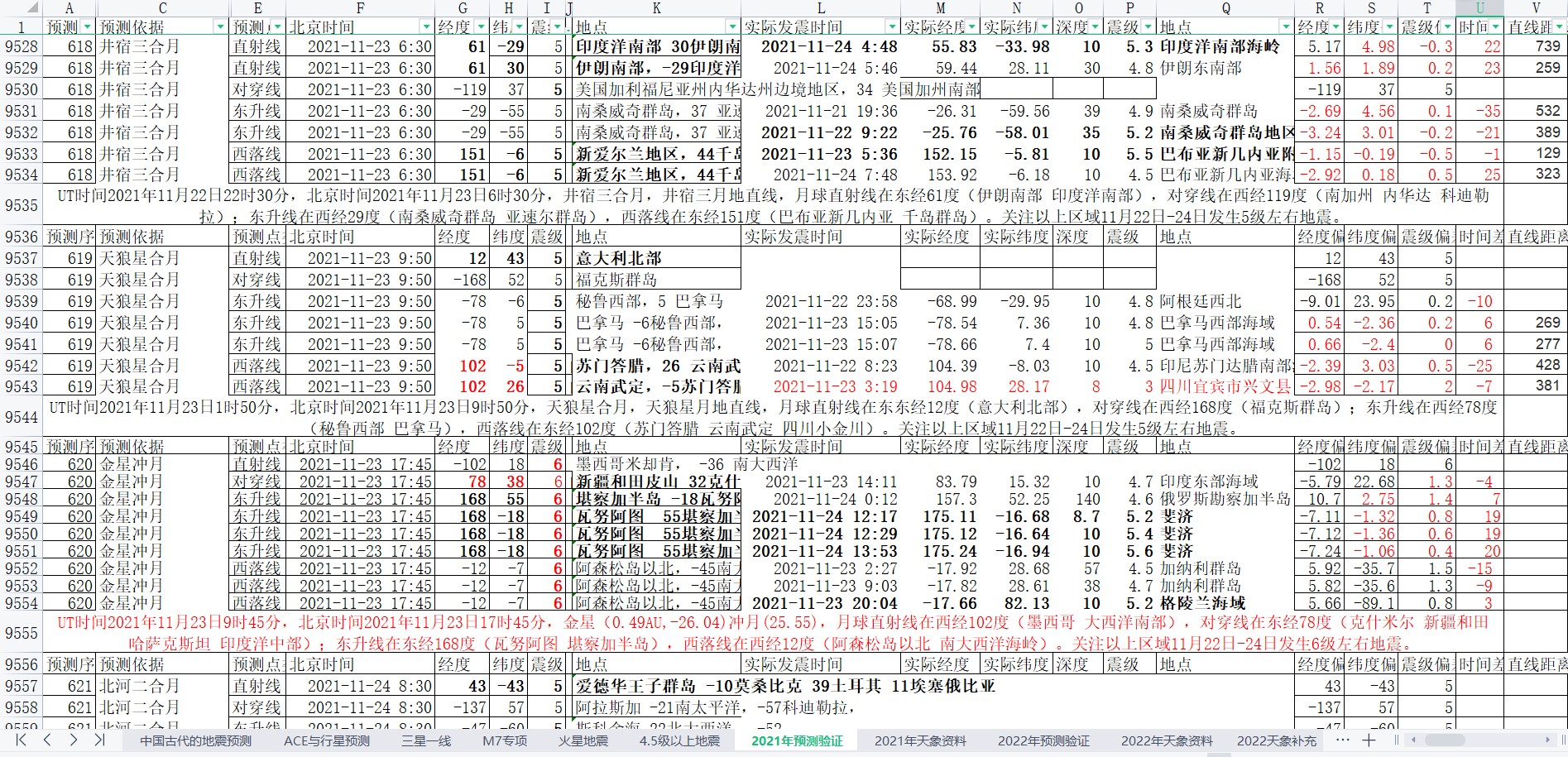Switch to 火星地震 sheet tab
1568x757 pixels.
point(583,740)
